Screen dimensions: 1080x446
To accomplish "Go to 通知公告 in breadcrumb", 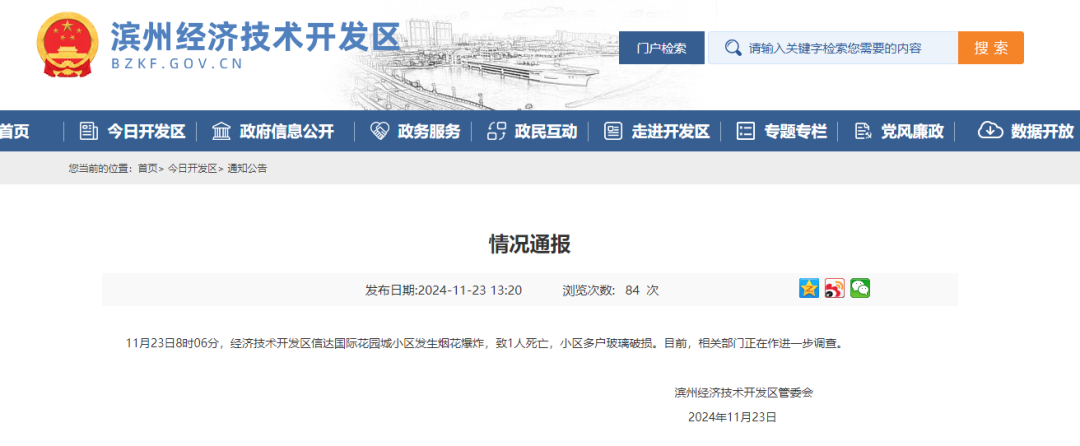I will point(247,168).
